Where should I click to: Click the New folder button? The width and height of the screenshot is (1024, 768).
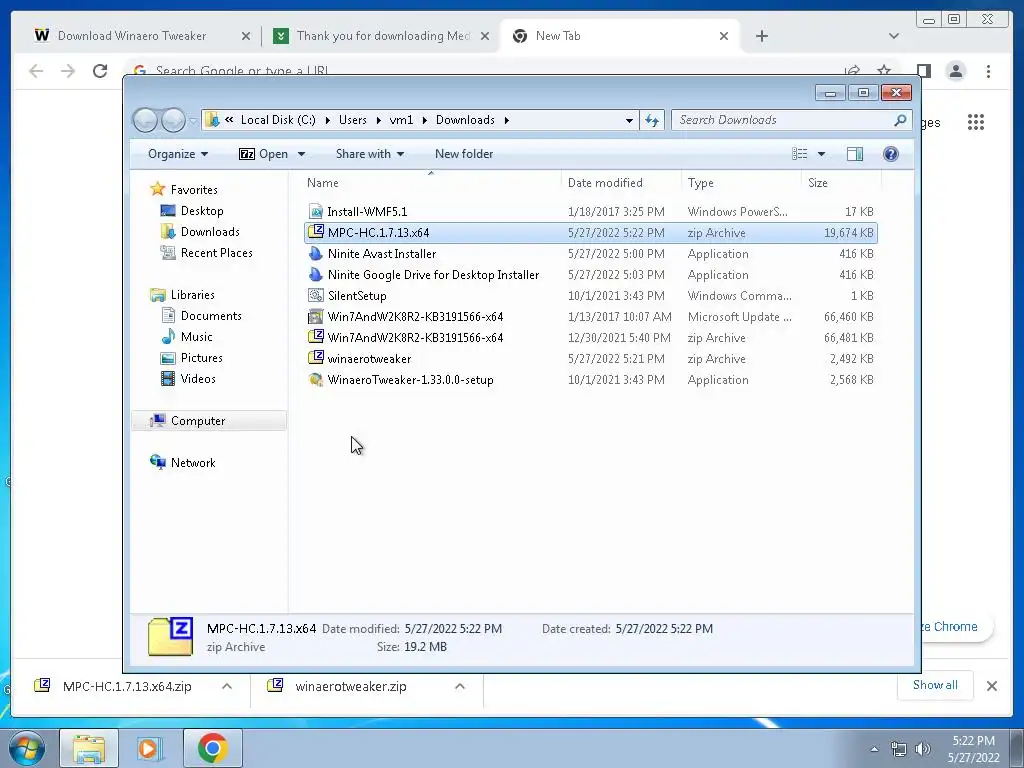coord(464,154)
